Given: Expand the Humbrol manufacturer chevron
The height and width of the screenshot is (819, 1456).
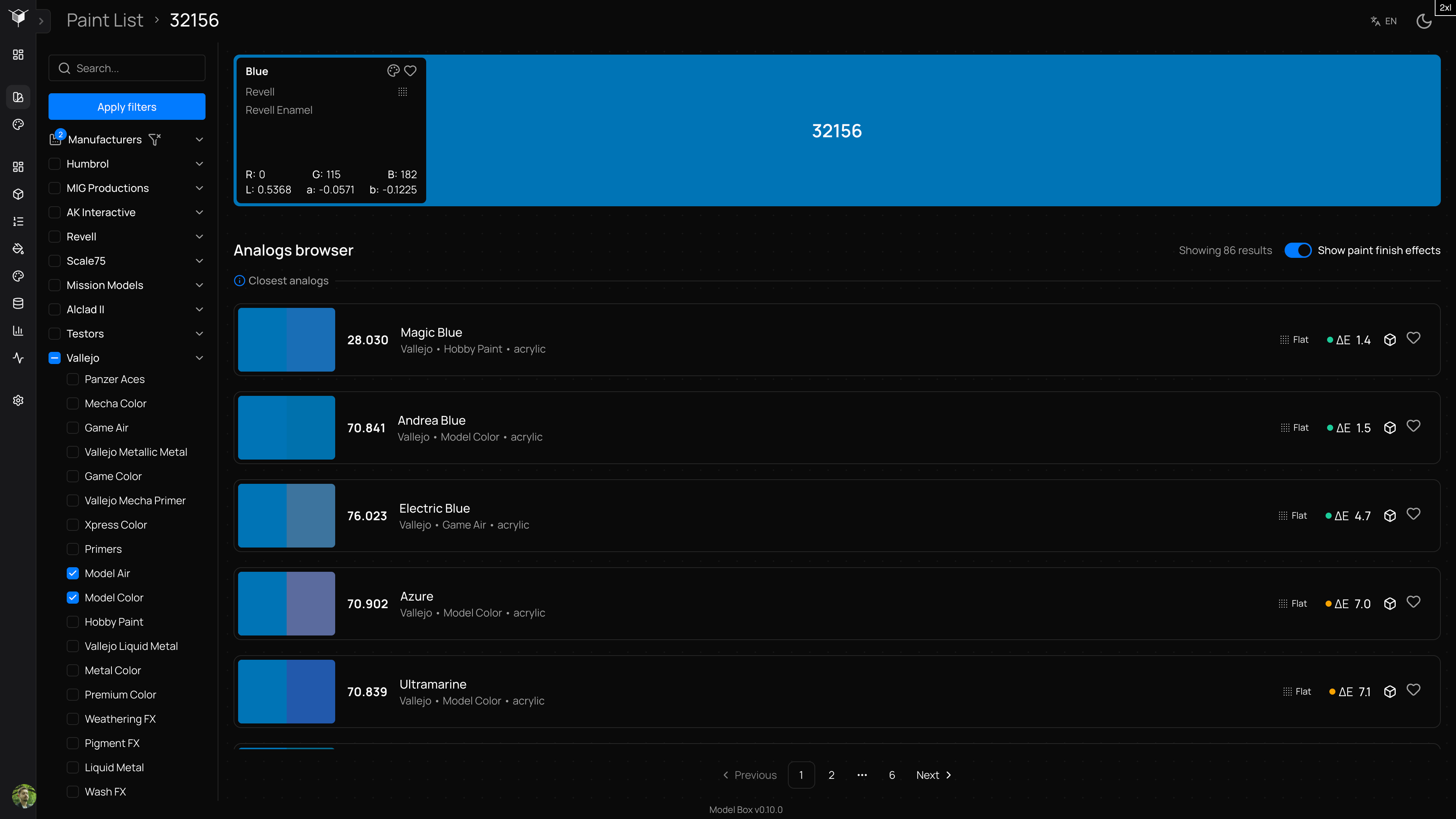Looking at the screenshot, I should coord(199,164).
